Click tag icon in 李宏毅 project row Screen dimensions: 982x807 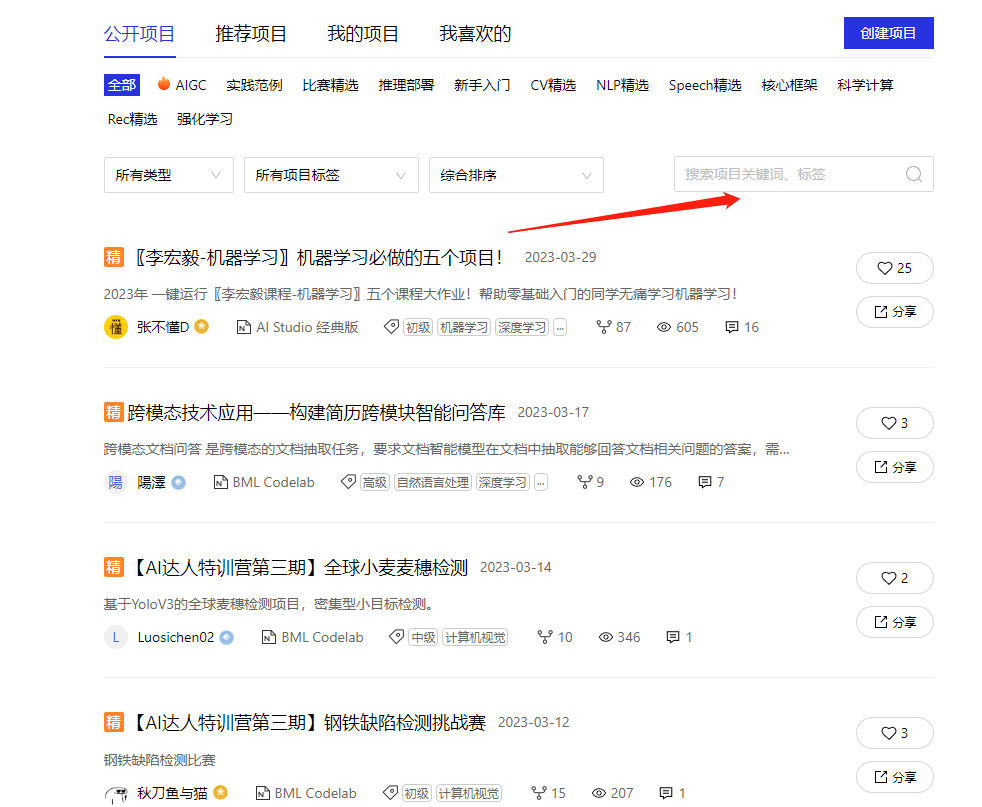391,327
